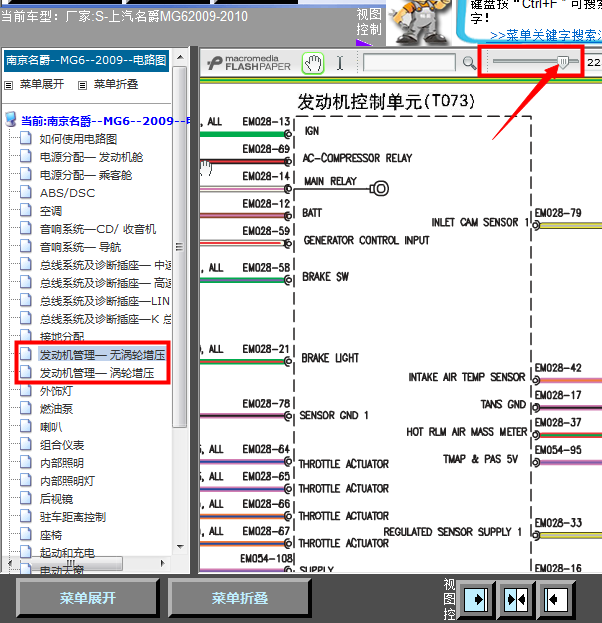
Task: Click the INLET CAM SENSOR 1 label
Action: pyautogui.click(x=480, y=222)
